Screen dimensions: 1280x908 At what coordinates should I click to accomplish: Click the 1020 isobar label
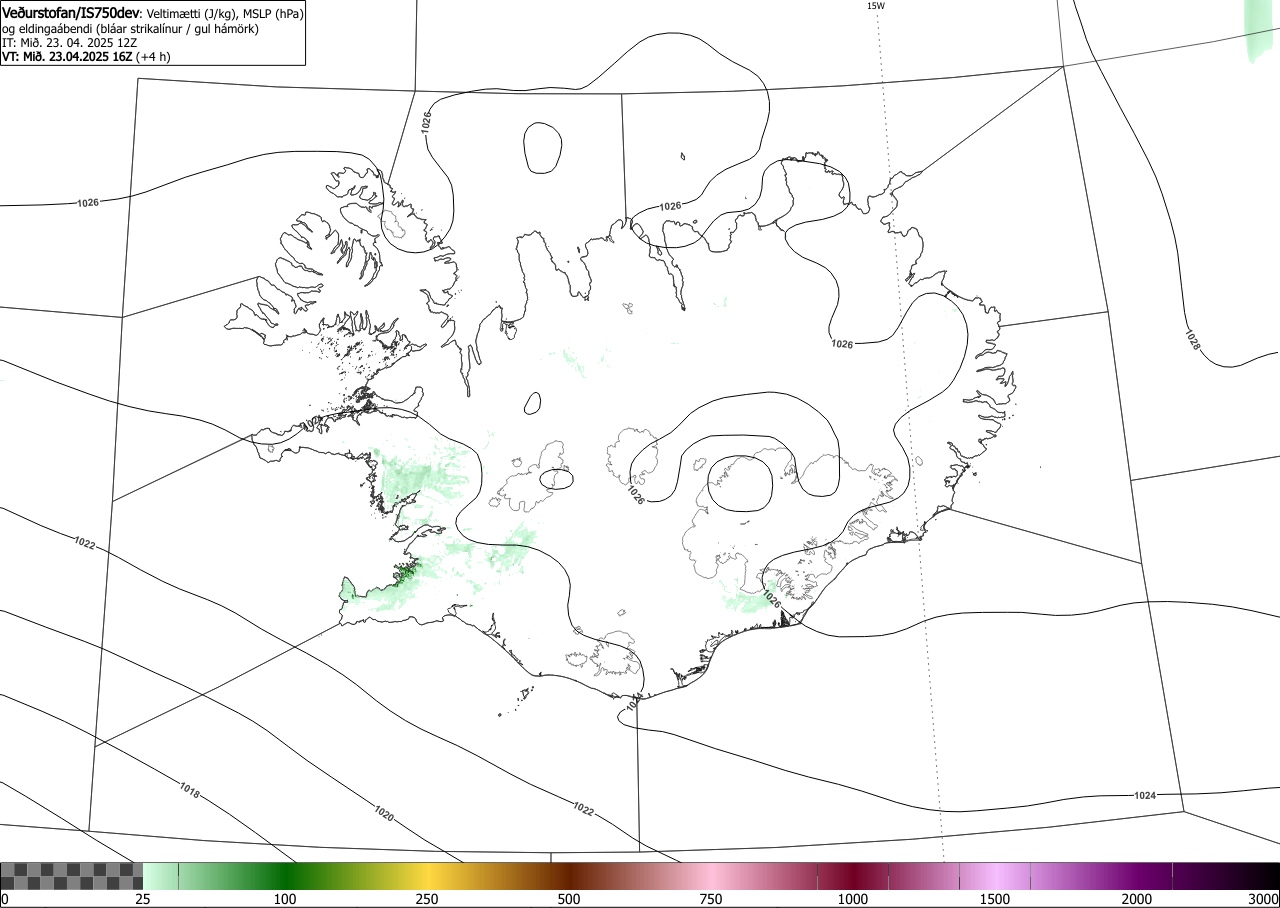(383, 813)
